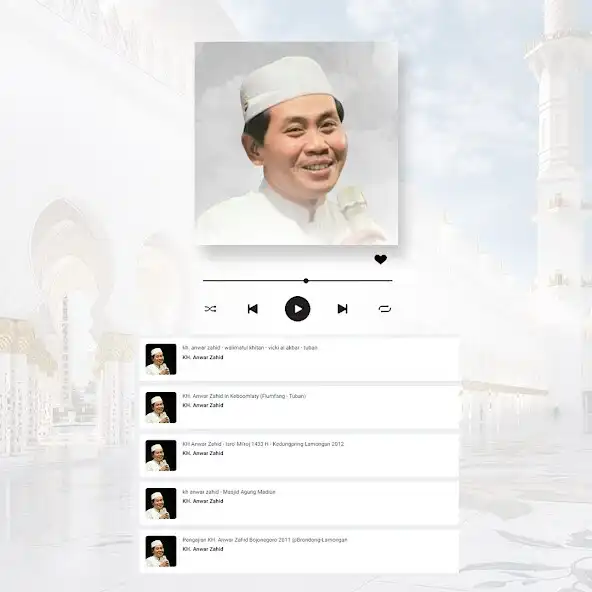
Task: Click artist name under Pengajian Bojonegoro track
Action: (203, 549)
